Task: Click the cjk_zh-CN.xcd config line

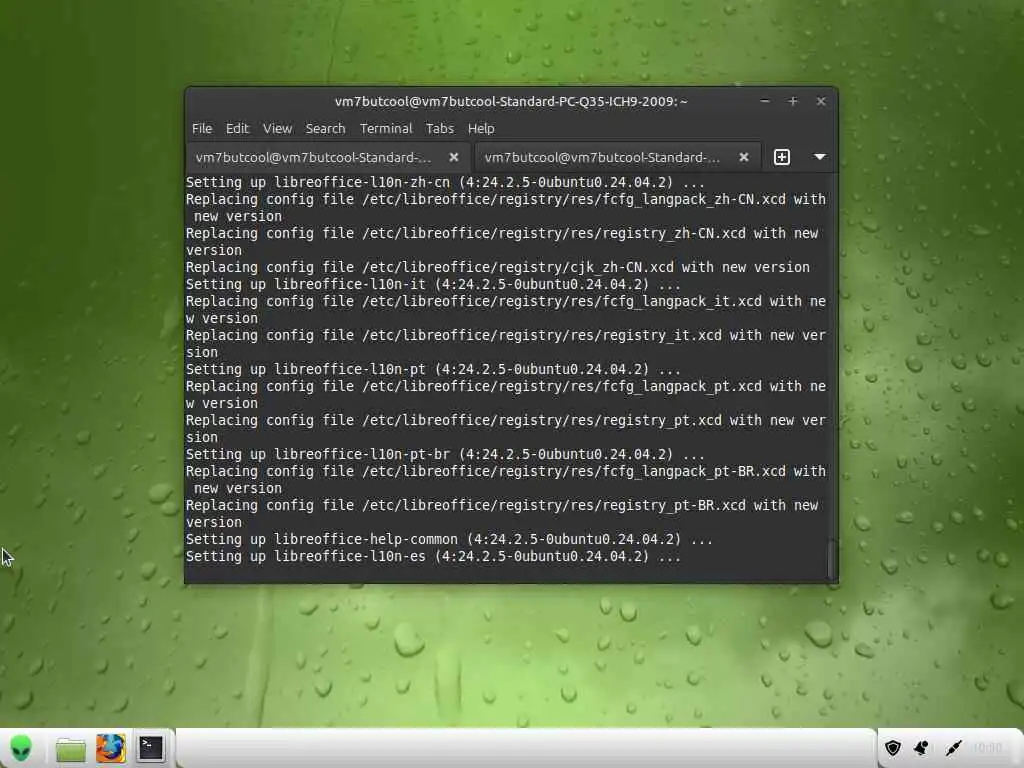Action: tap(498, 267)
